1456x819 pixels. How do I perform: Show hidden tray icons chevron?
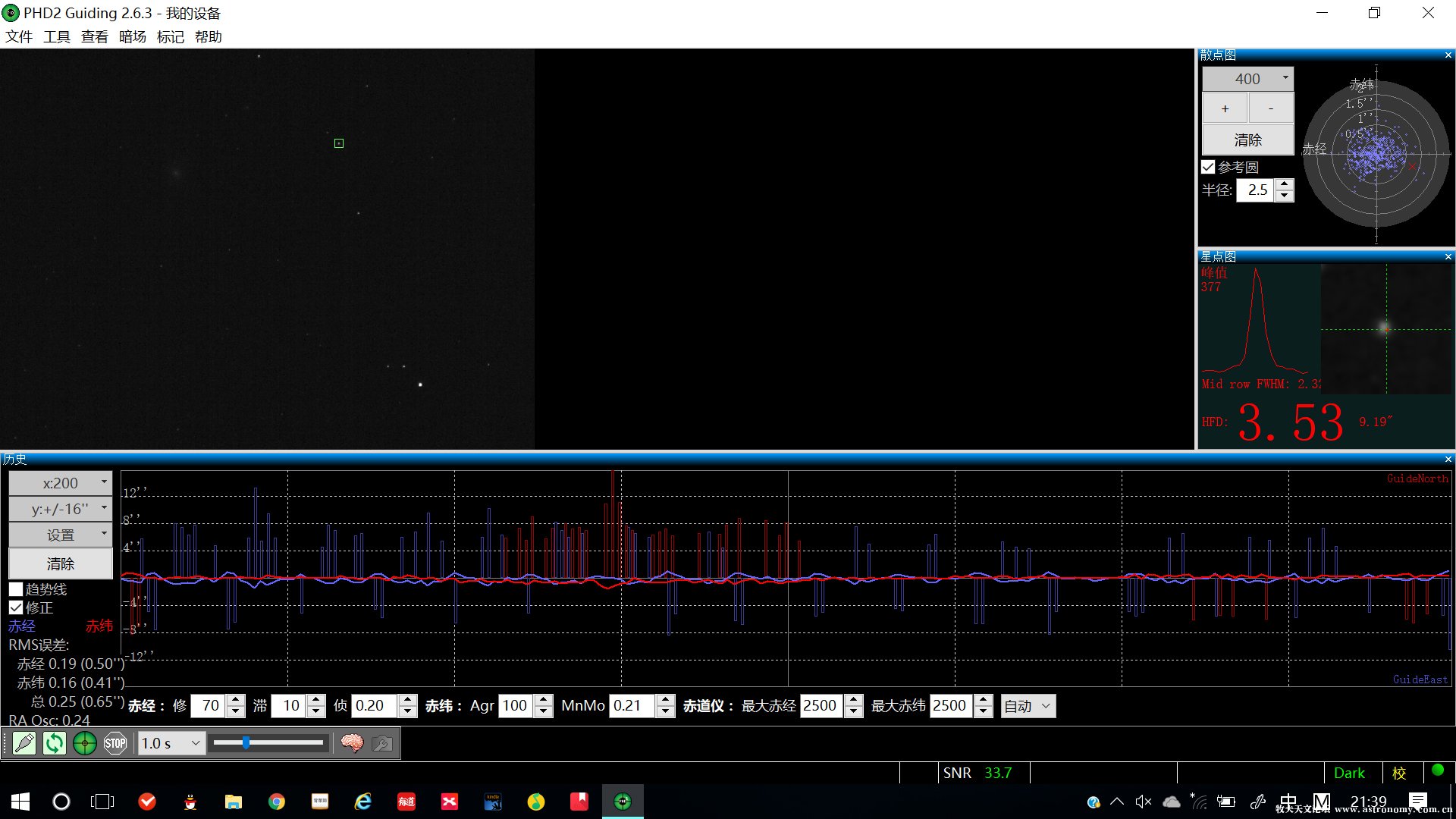pos(1117,802)
